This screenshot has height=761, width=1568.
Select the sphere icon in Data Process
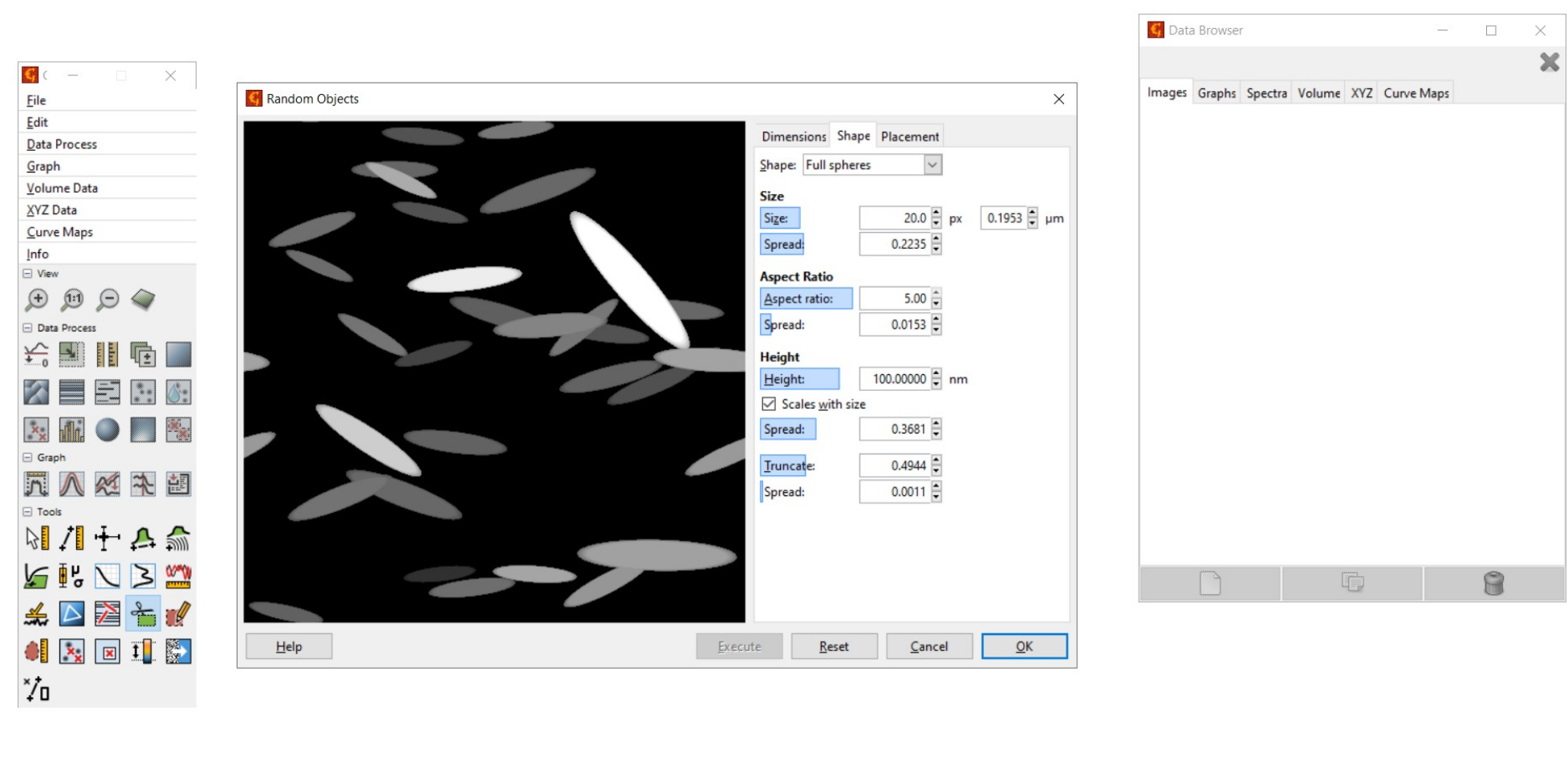107,430
